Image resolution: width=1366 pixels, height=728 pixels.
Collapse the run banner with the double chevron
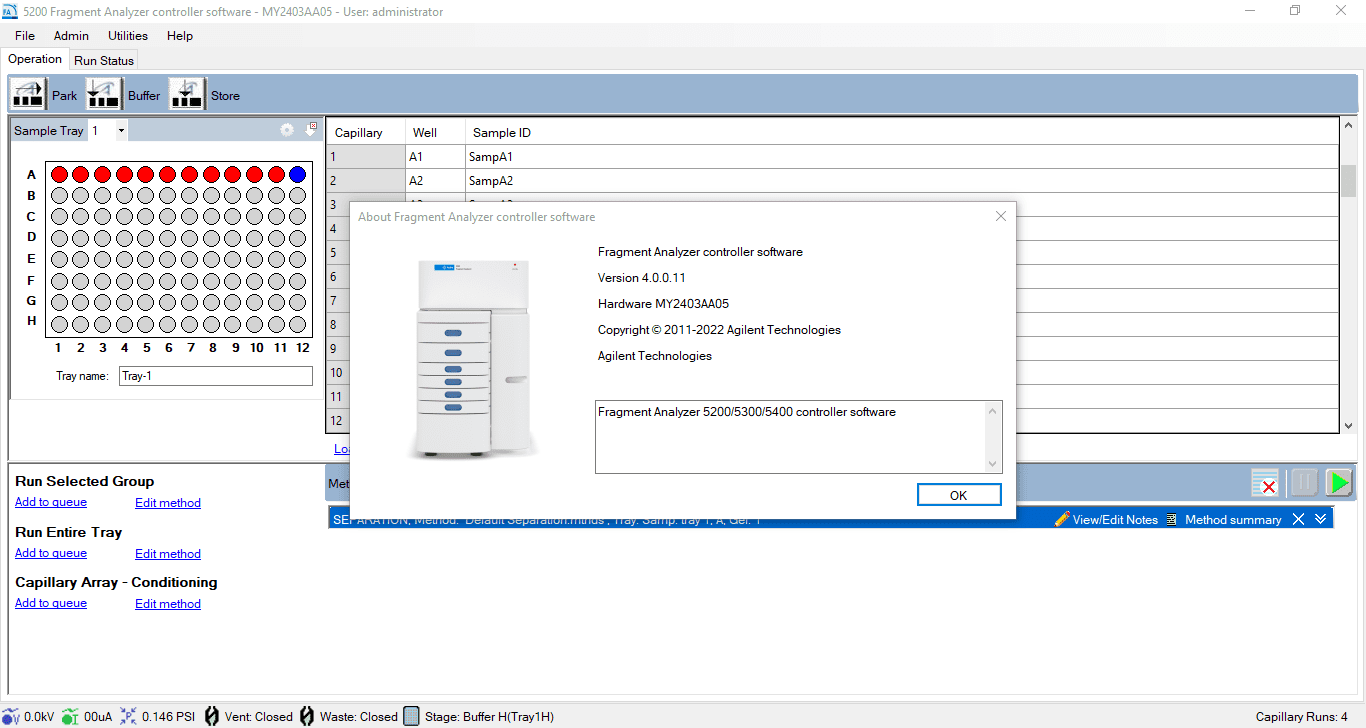coord(1320,519)
